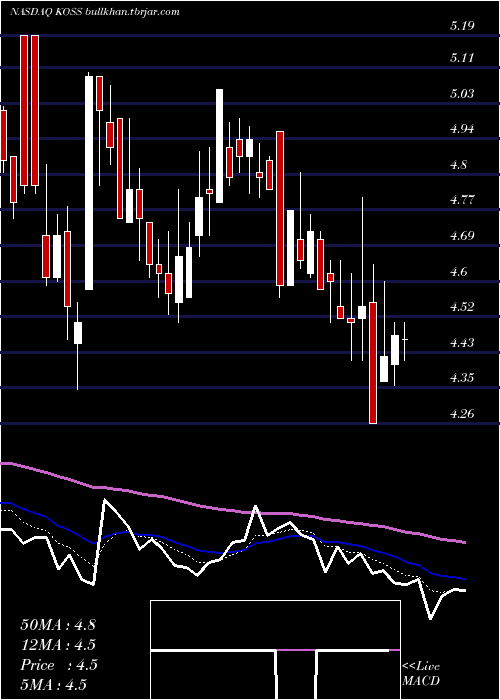Click the 12MA : 4.5 readout
Image resolution: width=500 pixels, height=700 pixels.
coord(58,645)
